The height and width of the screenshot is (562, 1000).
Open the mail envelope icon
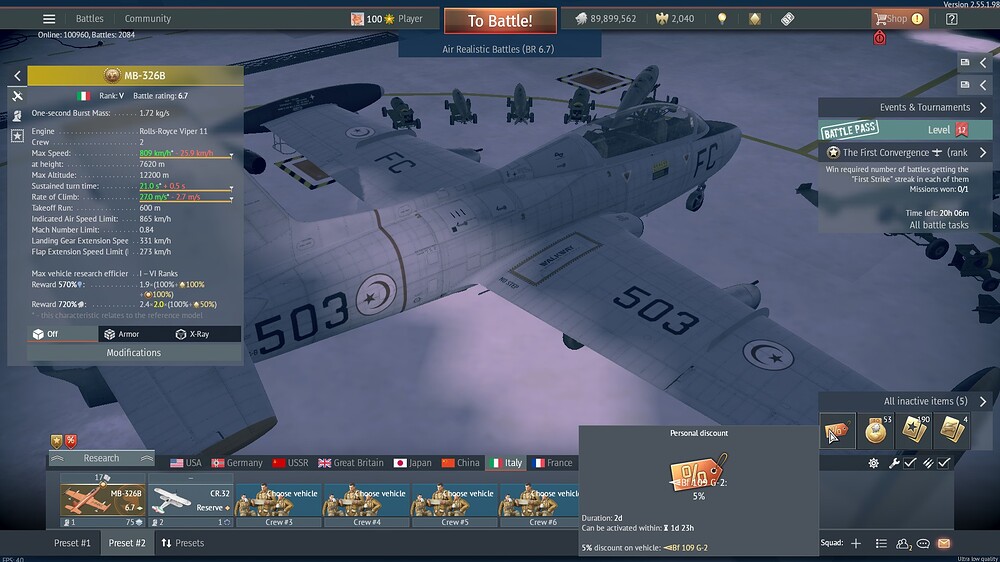click(944, 544)
